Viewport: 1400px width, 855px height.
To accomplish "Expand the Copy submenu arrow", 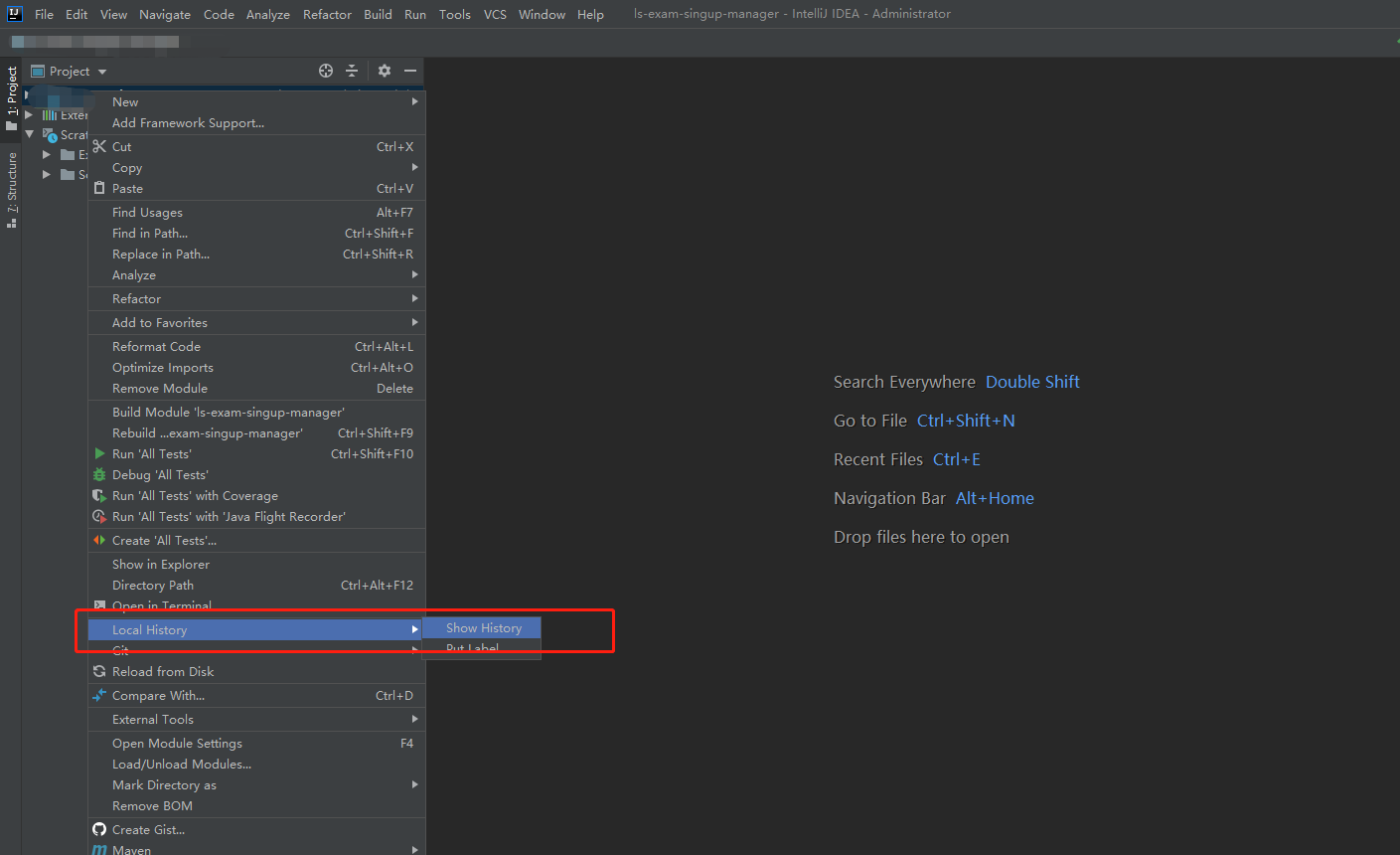I will coord(415,167).
